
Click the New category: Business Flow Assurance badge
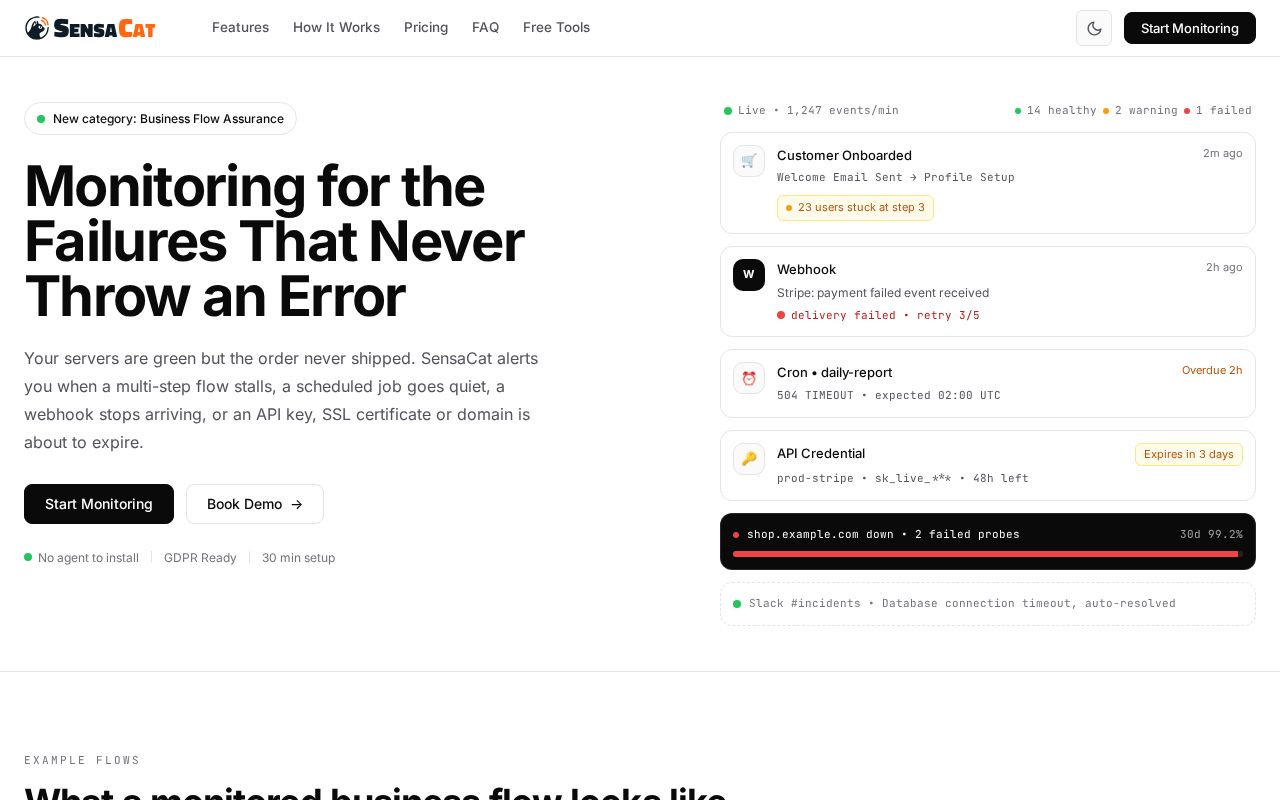coord(160,119)
